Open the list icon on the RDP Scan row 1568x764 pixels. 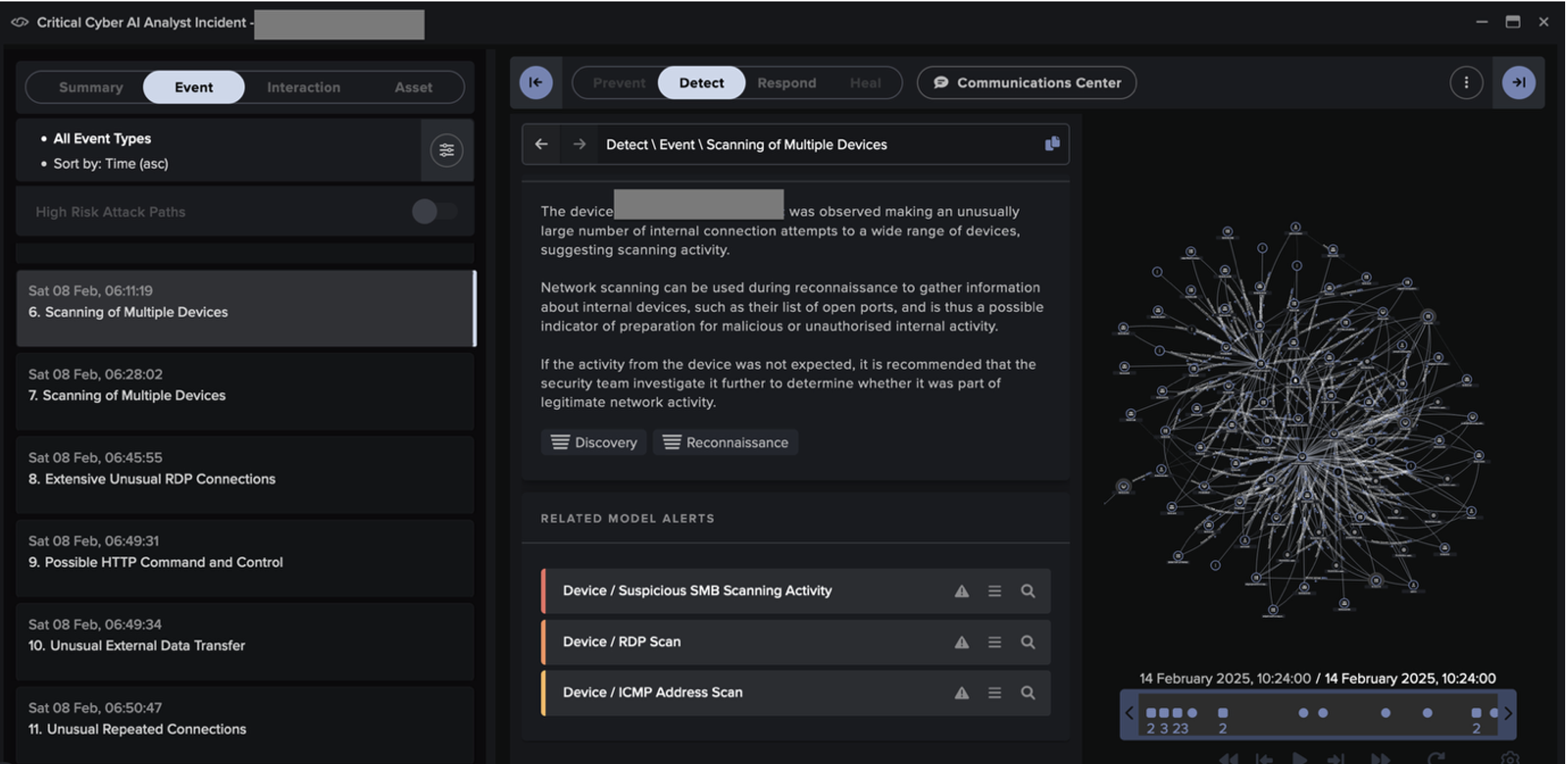point(995,642)
